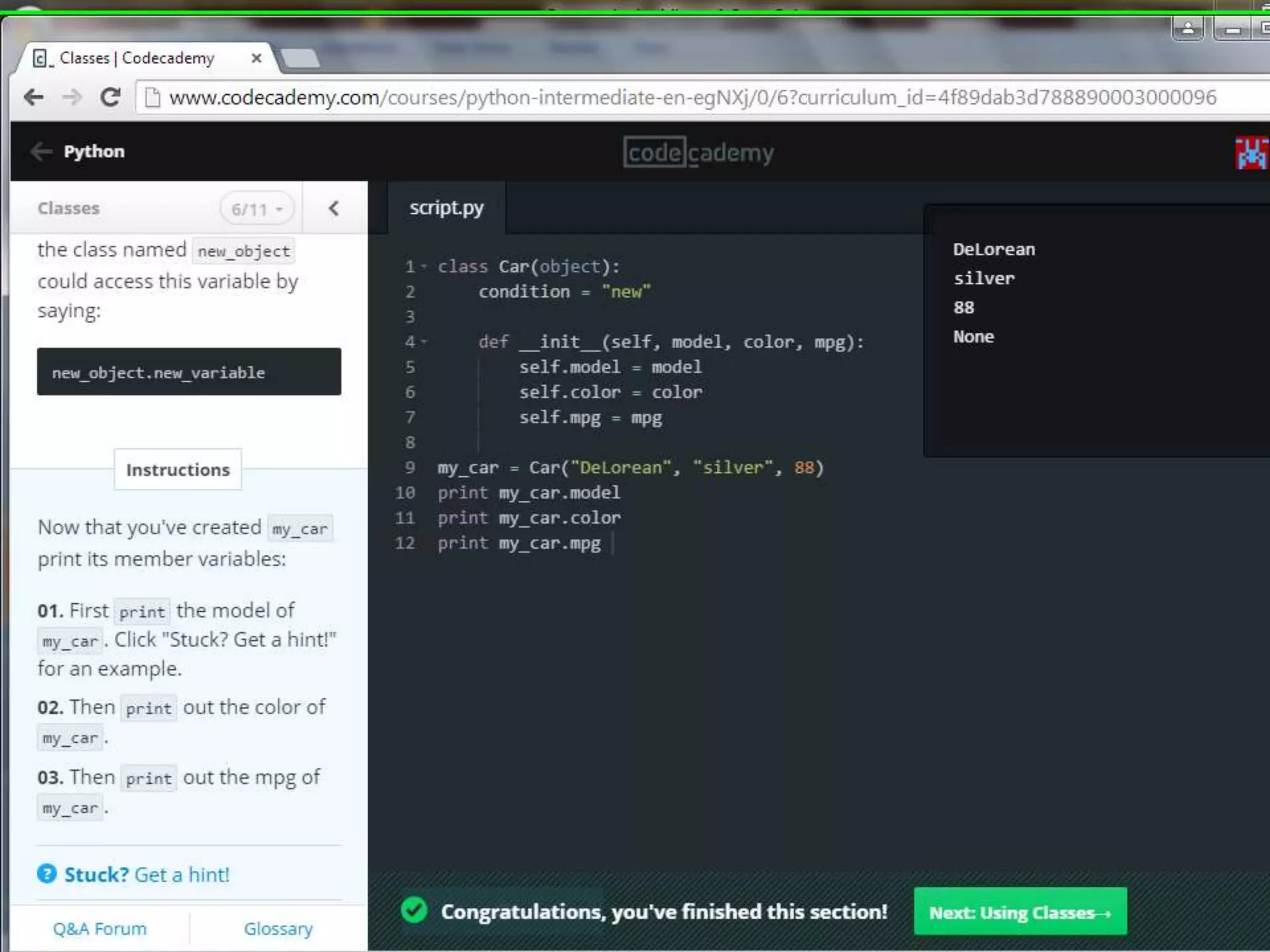Select the script.py editor tab
Viewport: 1270px width, 952px height.
pyautogui.click(x=446, y=208)
